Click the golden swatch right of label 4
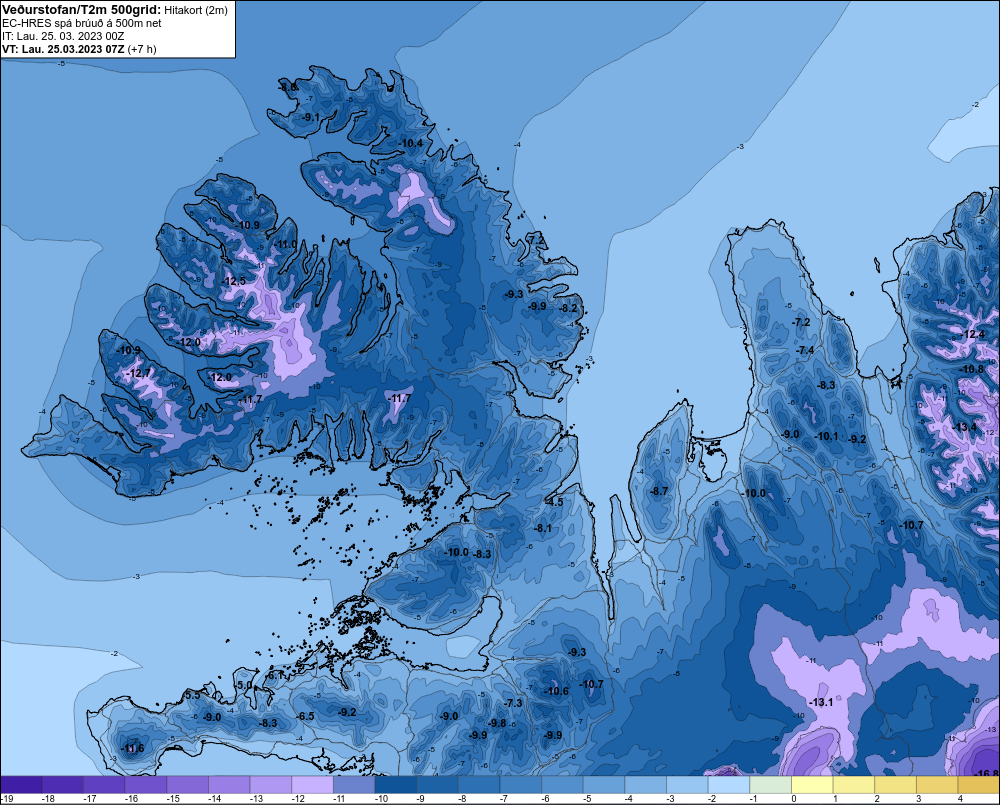 [x=979, y=785]
